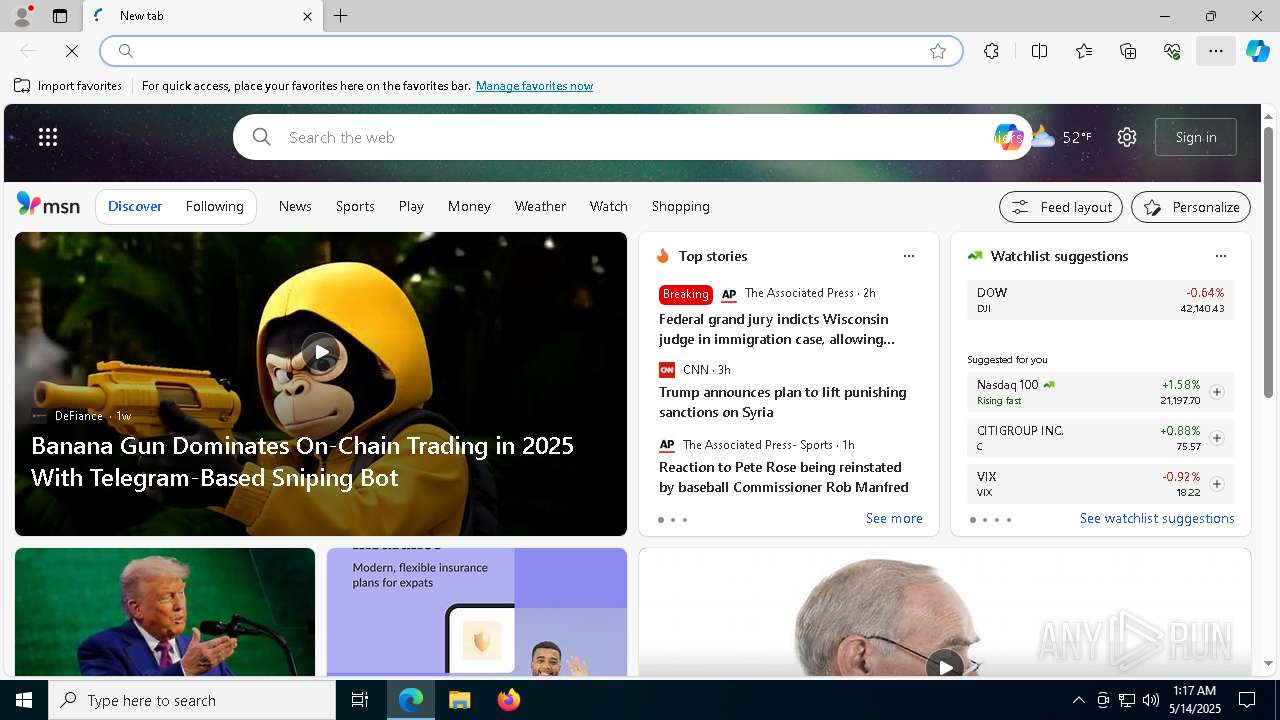
Task: Open the browser profile icon
Action: (22, 16)
